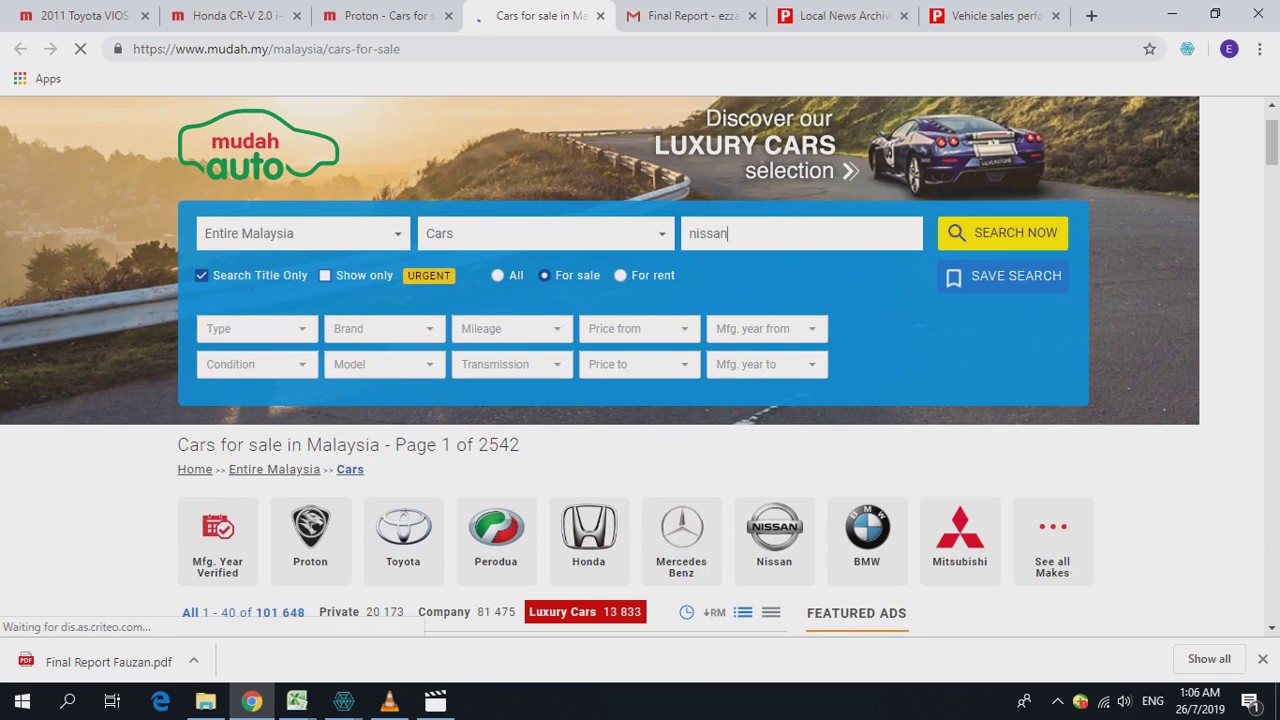Sort listings by date clock icon

[x=687, y=612]
